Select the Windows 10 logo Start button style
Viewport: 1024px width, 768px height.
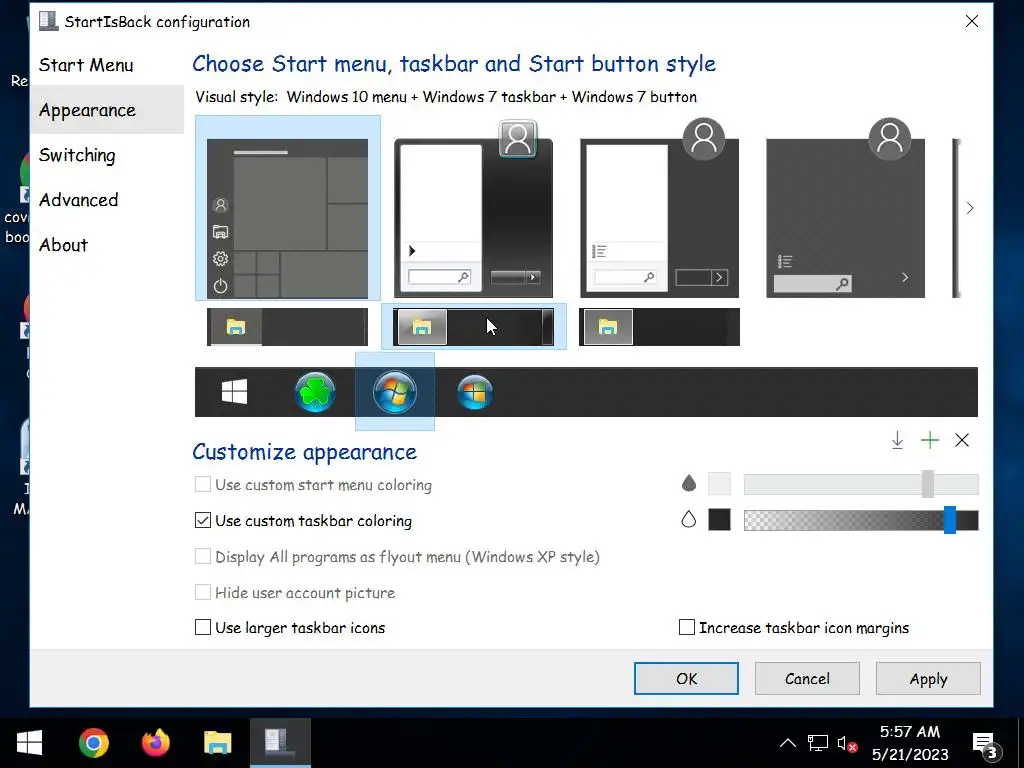coord(234,392)
